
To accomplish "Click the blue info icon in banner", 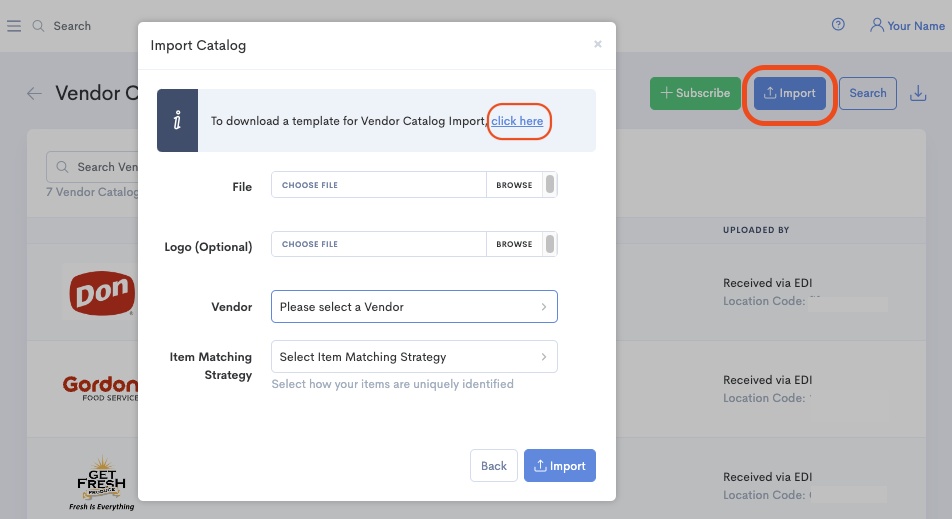I will click(177, 121).
